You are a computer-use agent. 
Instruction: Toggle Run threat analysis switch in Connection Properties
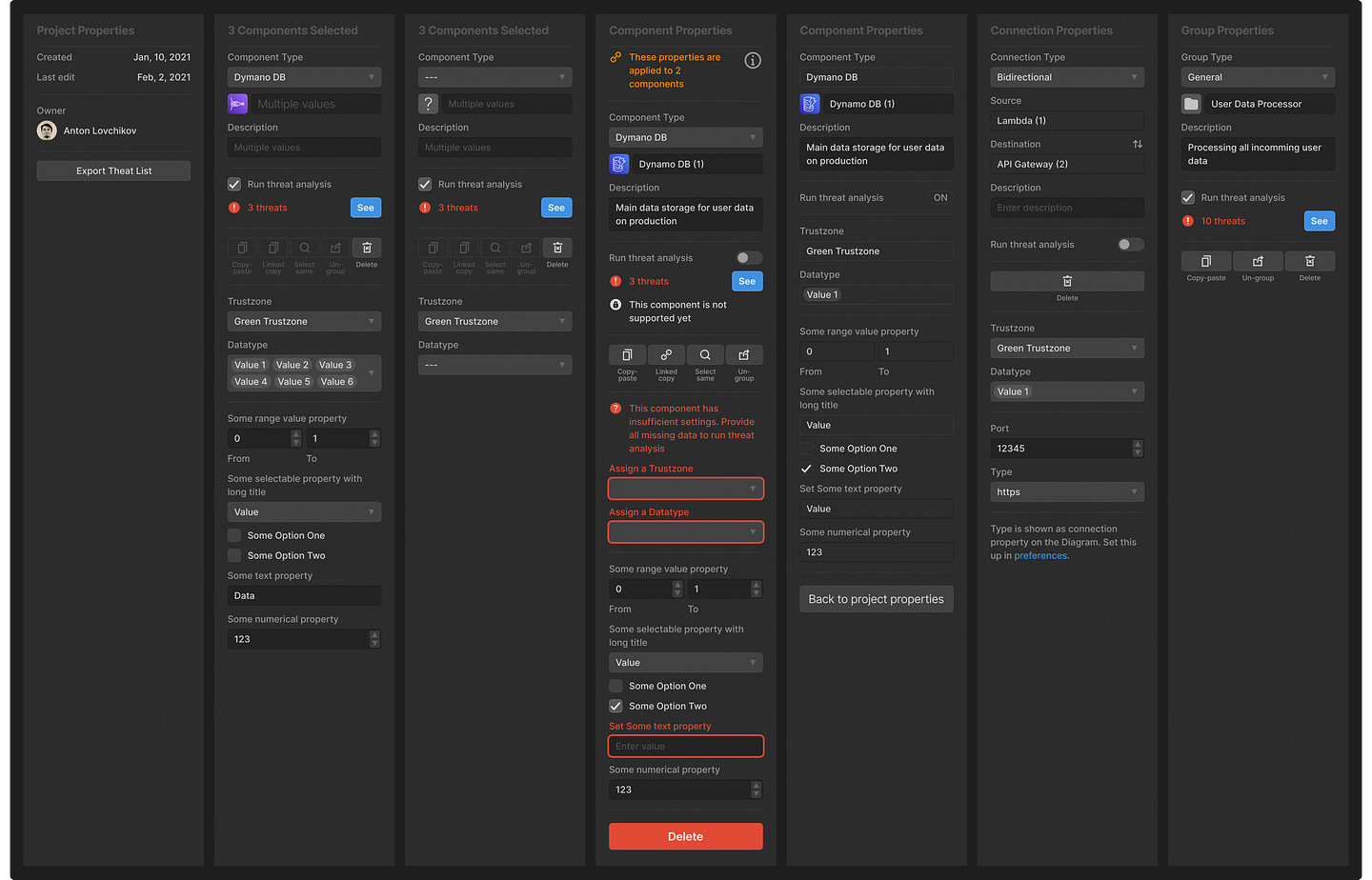point(1131,245)
